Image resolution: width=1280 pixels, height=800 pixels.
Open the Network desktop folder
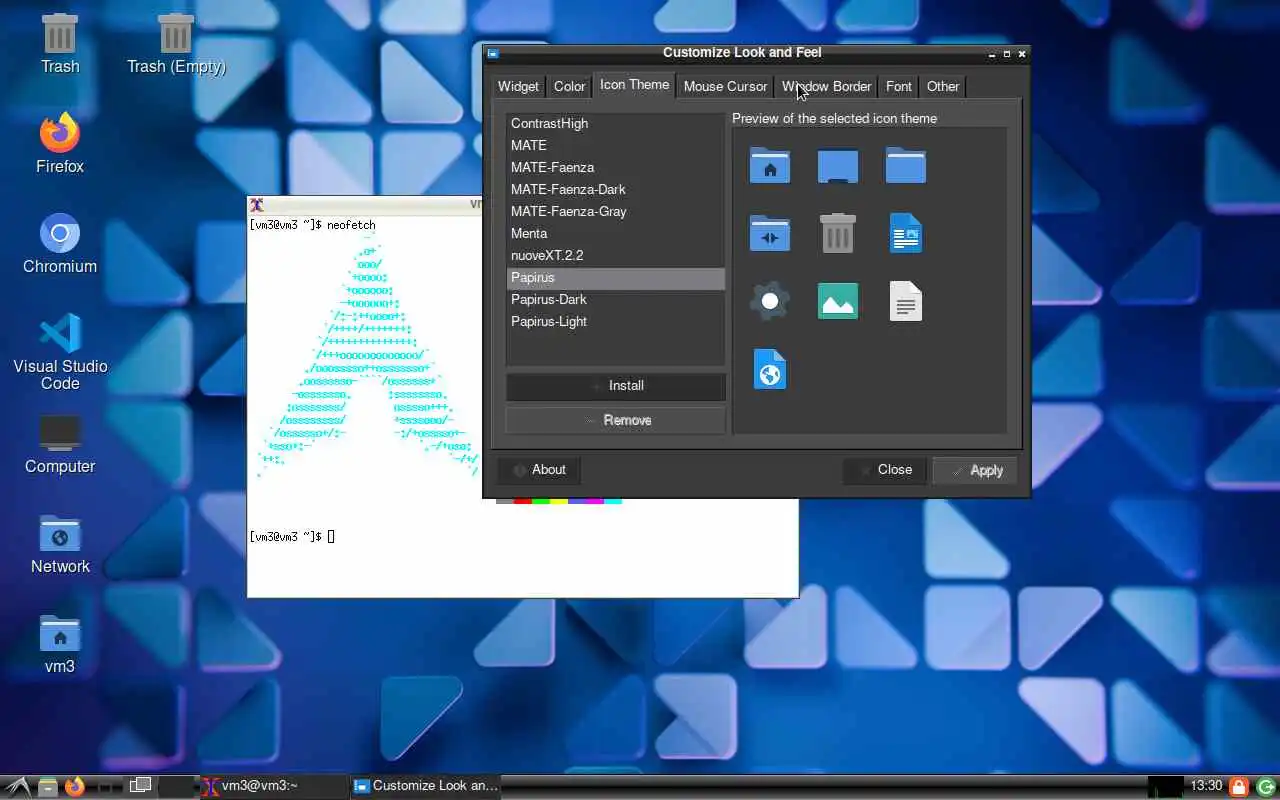(60, 543)
